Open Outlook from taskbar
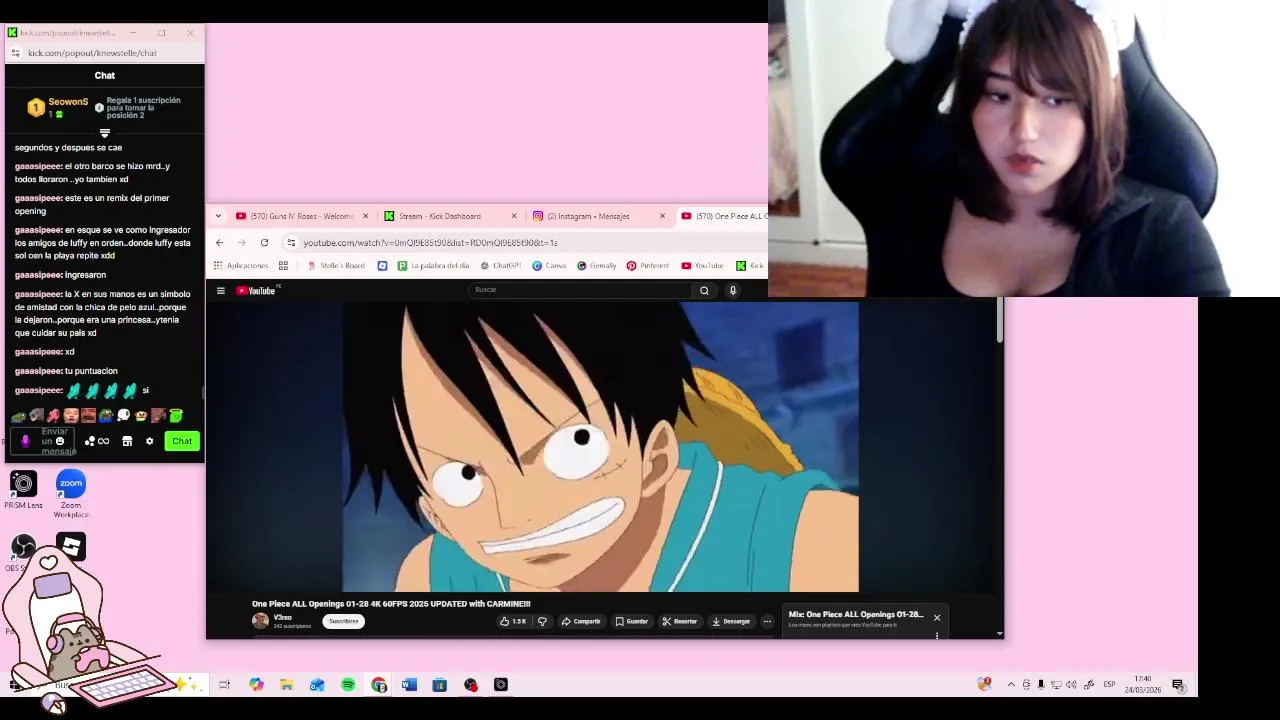 [x=317, y=685]
